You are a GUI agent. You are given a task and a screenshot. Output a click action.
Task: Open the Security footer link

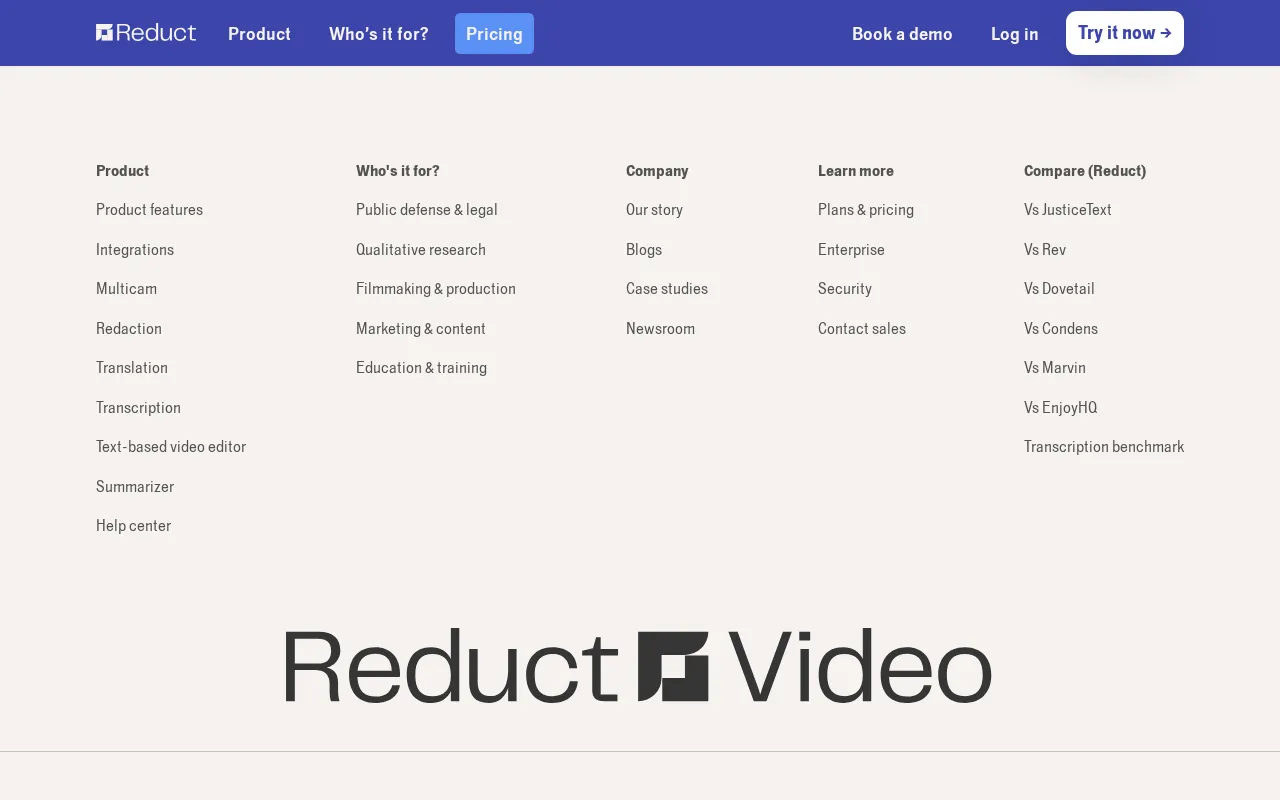click(845, 289)
